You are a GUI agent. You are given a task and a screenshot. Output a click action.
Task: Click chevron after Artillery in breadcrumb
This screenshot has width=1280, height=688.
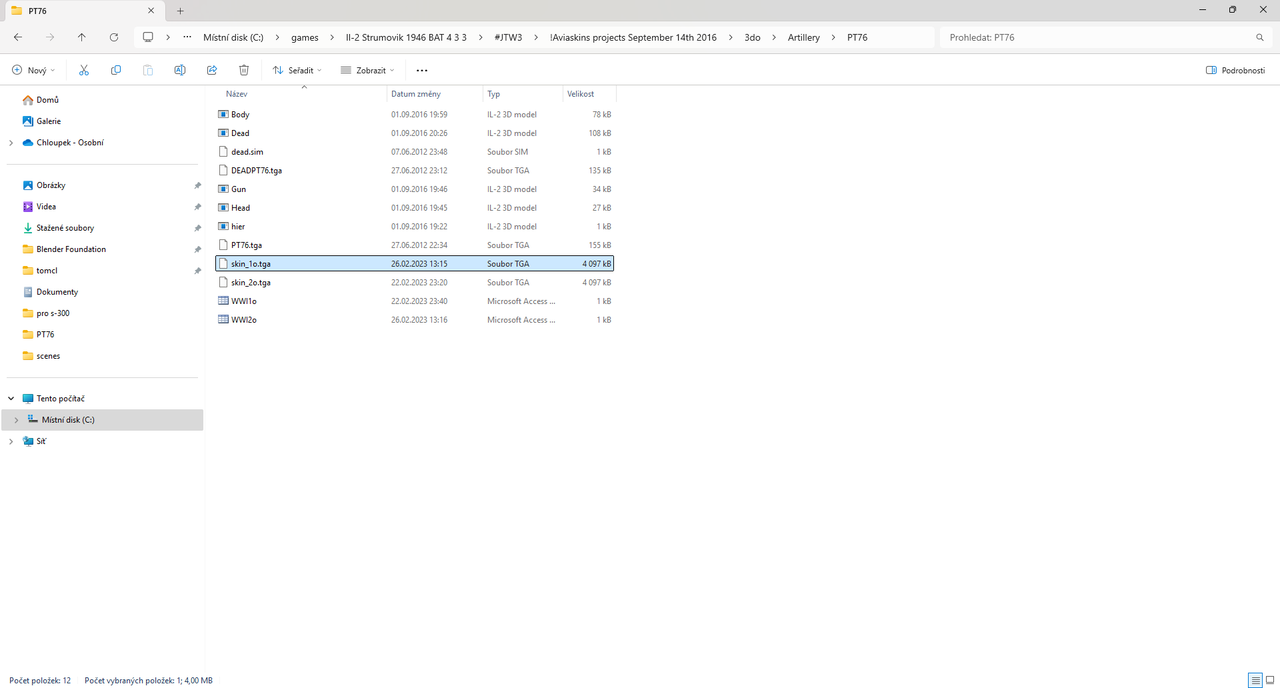coord(833,37)
